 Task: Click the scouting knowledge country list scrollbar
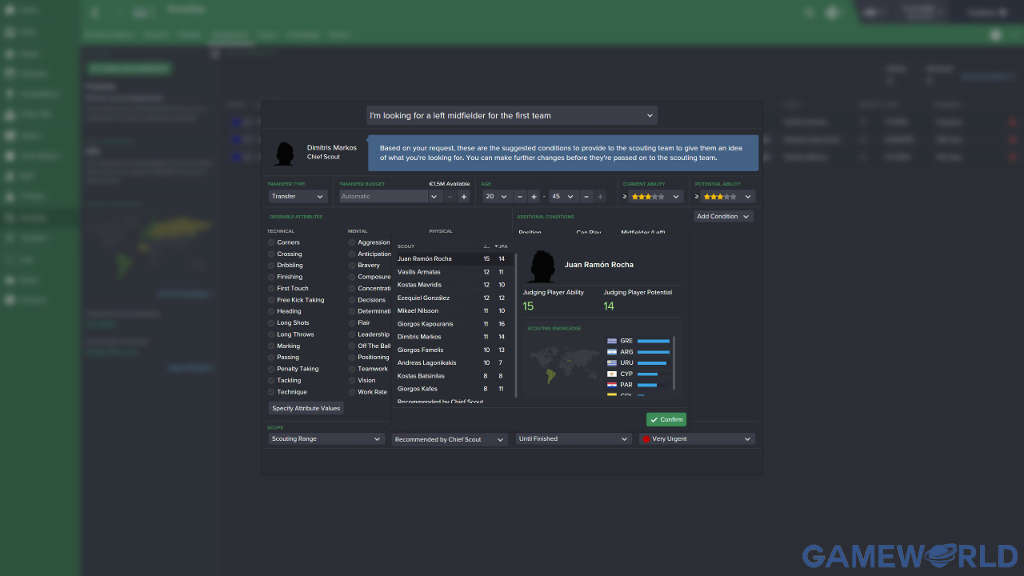(x=674, y=364)
